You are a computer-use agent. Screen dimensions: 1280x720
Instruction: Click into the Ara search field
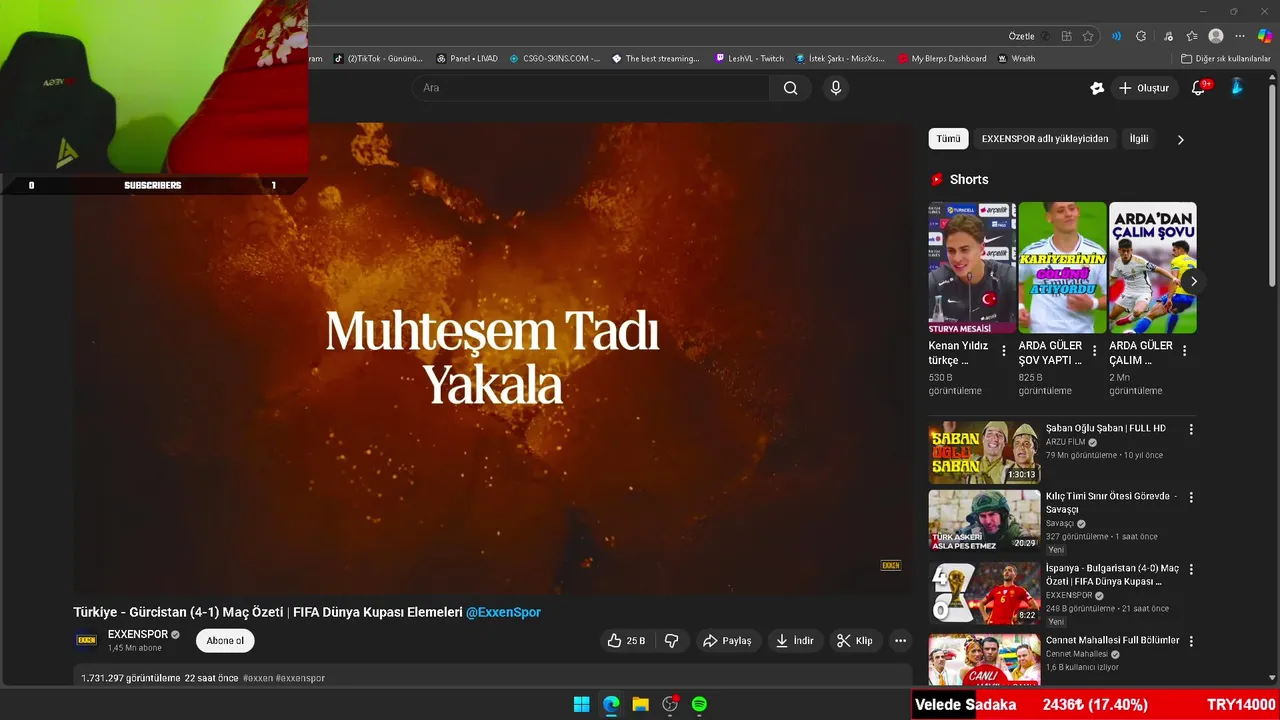pos(590,88)
